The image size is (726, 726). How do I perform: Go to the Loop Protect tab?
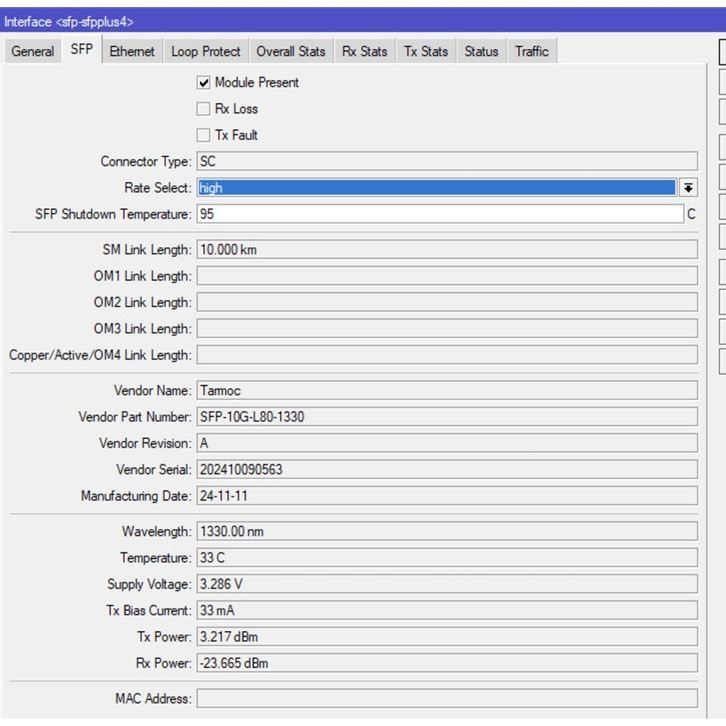pos(206,52)
